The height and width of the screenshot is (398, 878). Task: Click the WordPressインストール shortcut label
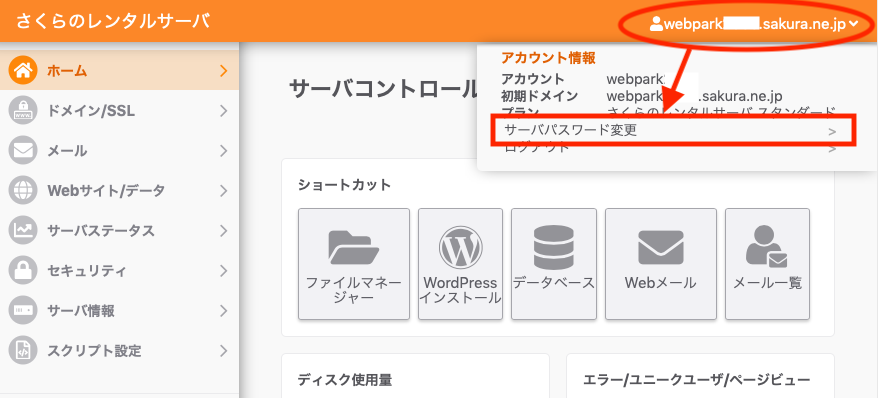(460, 290)
